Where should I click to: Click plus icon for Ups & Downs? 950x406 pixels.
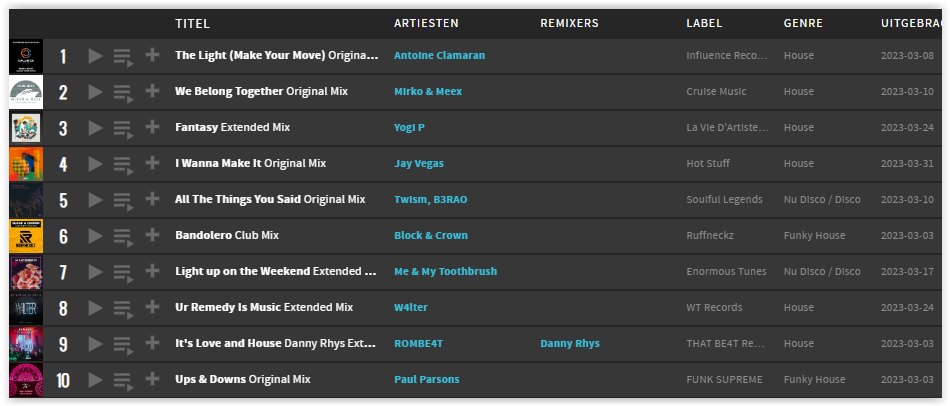152,379
